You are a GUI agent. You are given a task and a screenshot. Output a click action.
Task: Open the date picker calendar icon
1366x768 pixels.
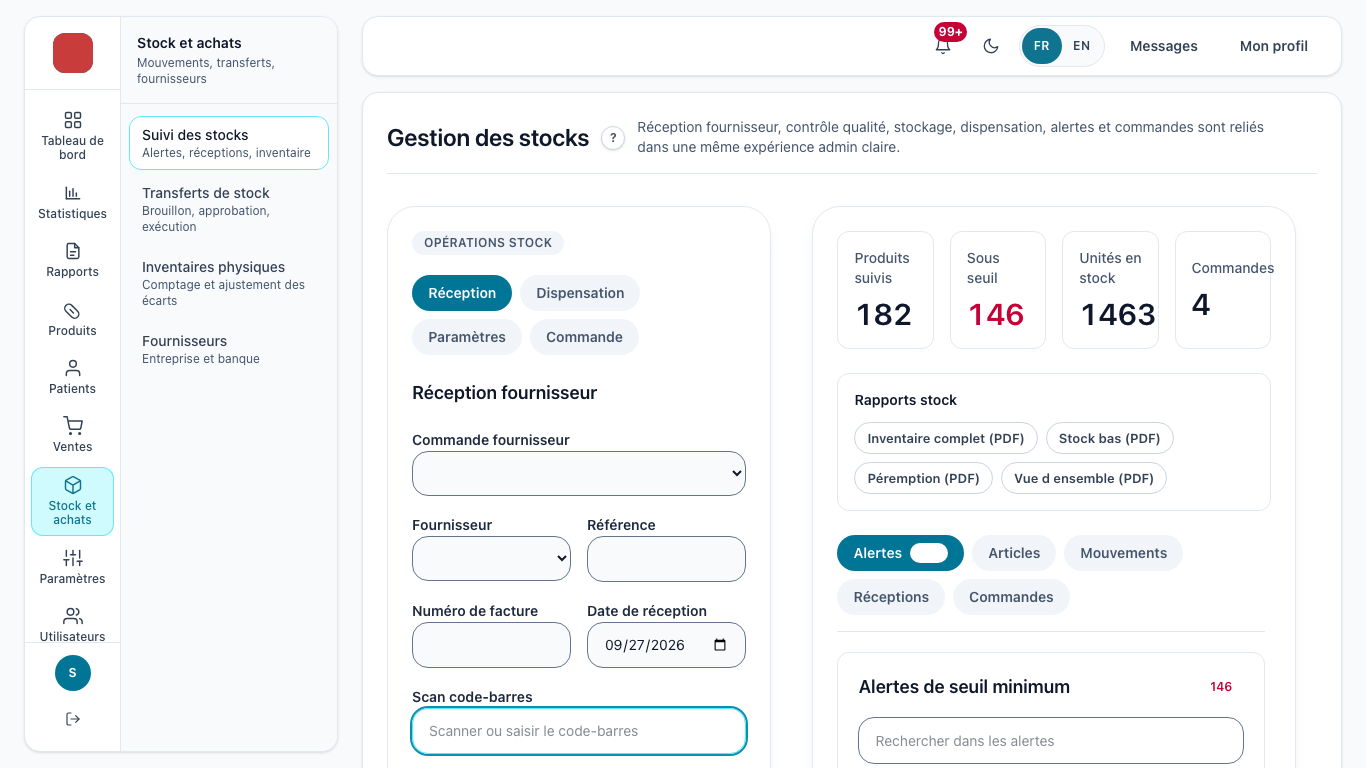pyautogui.click(x=720, y=645)
